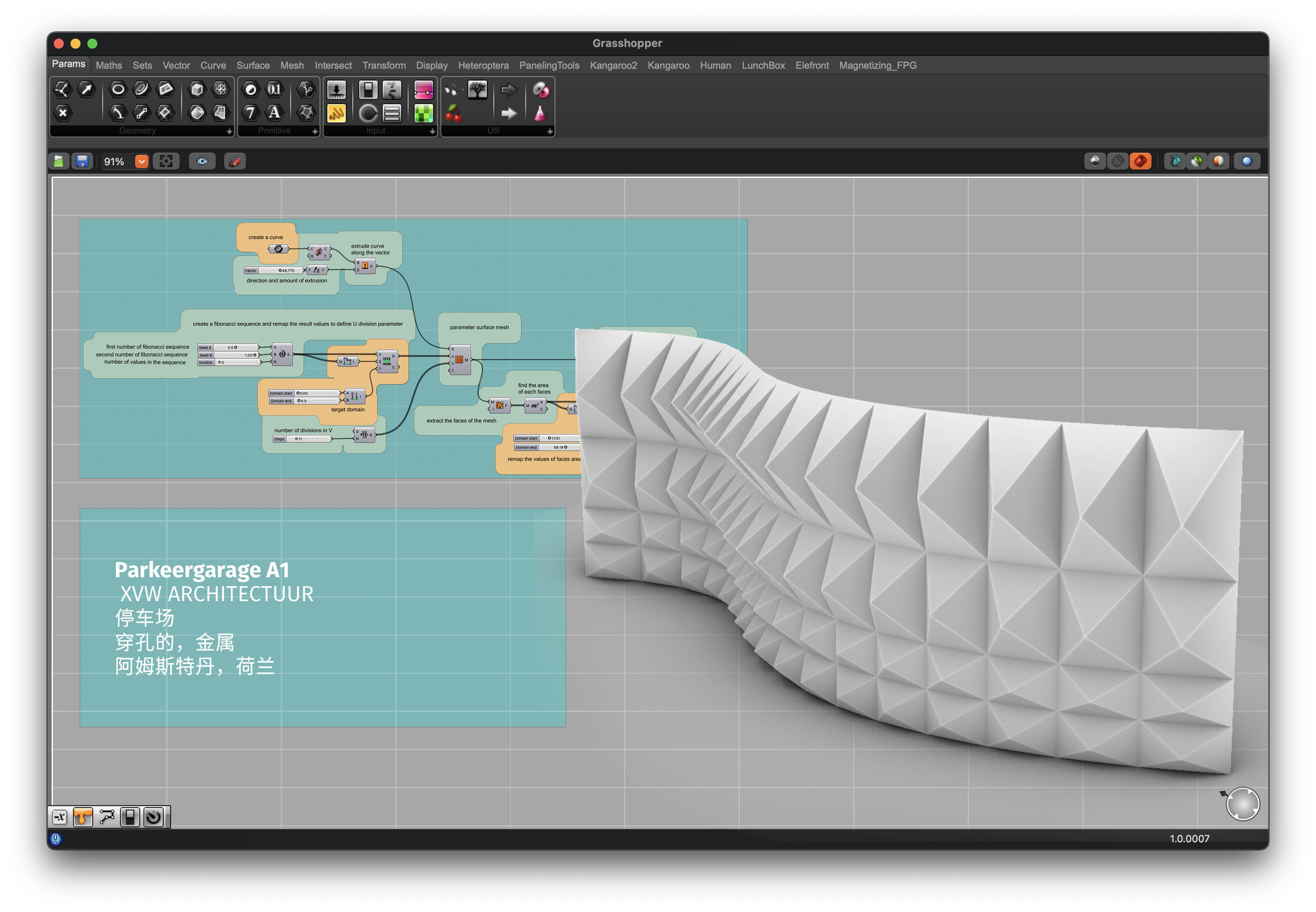Open the 91% zoom dropdown arrow
The height and width of the screenshot is (912, 1316).
tap(142, 162)
